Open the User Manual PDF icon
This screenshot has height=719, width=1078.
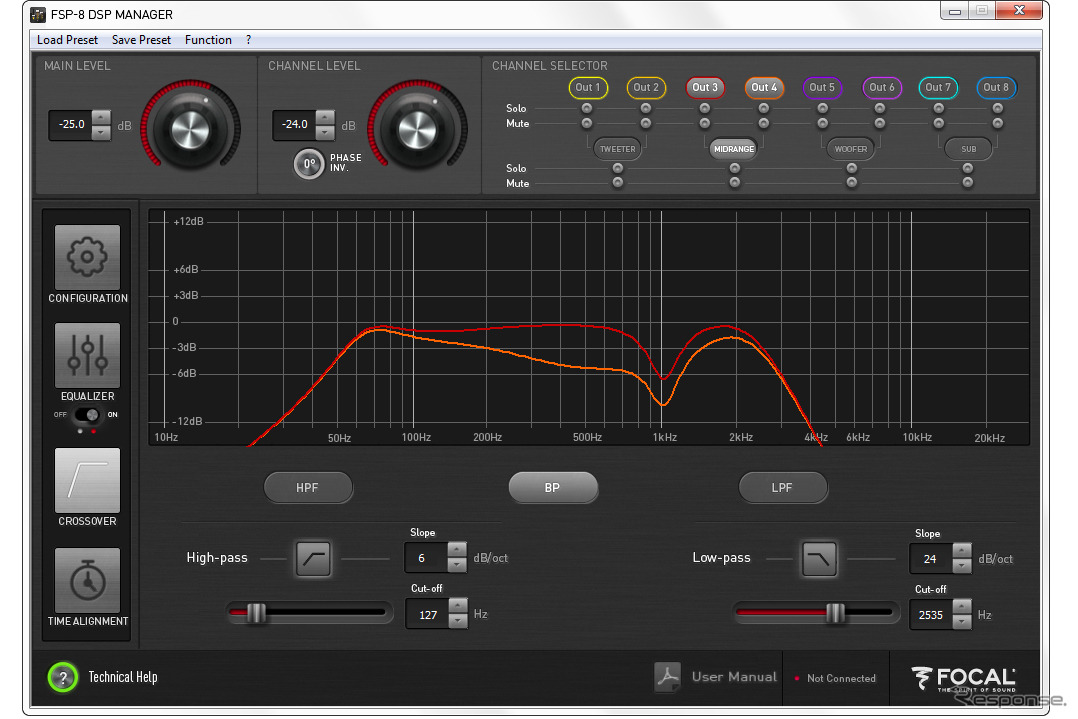pyautogui.click(x=667, y=677)
